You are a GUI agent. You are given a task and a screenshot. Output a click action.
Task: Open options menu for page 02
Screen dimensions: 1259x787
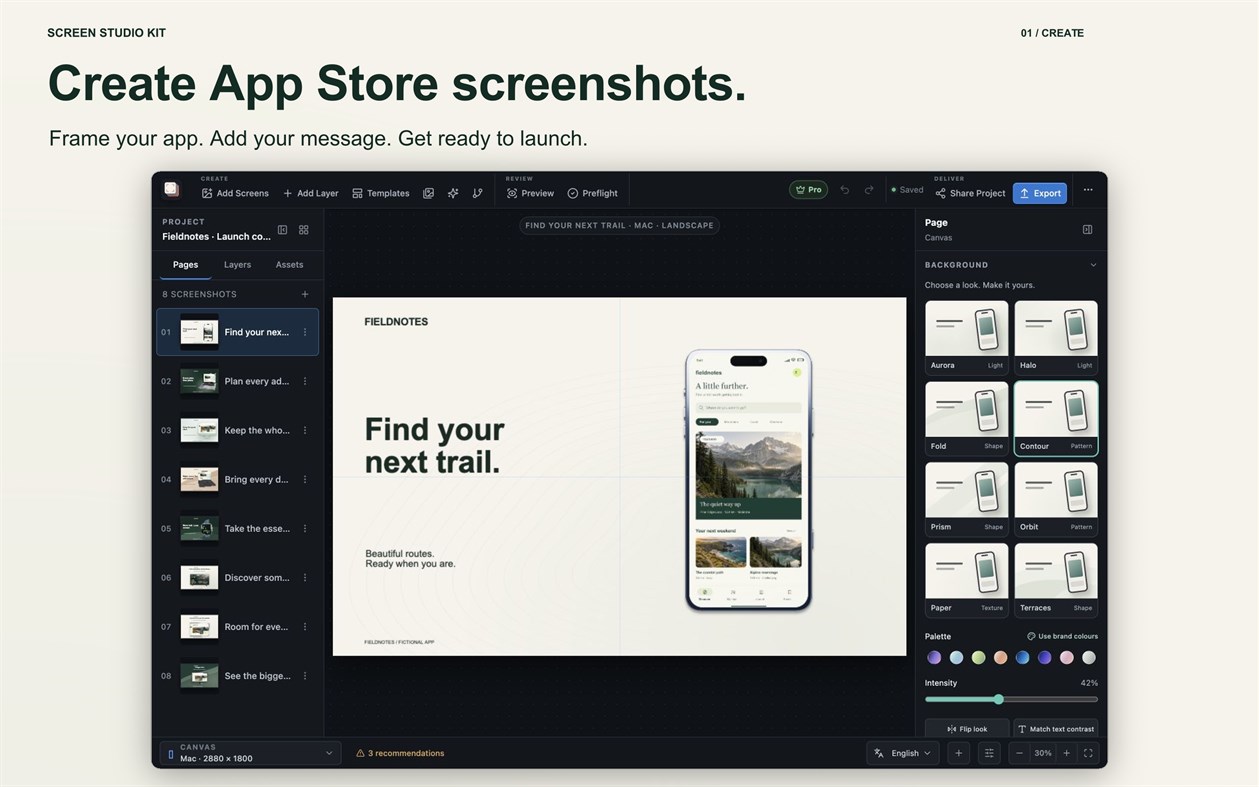[305, 381]
